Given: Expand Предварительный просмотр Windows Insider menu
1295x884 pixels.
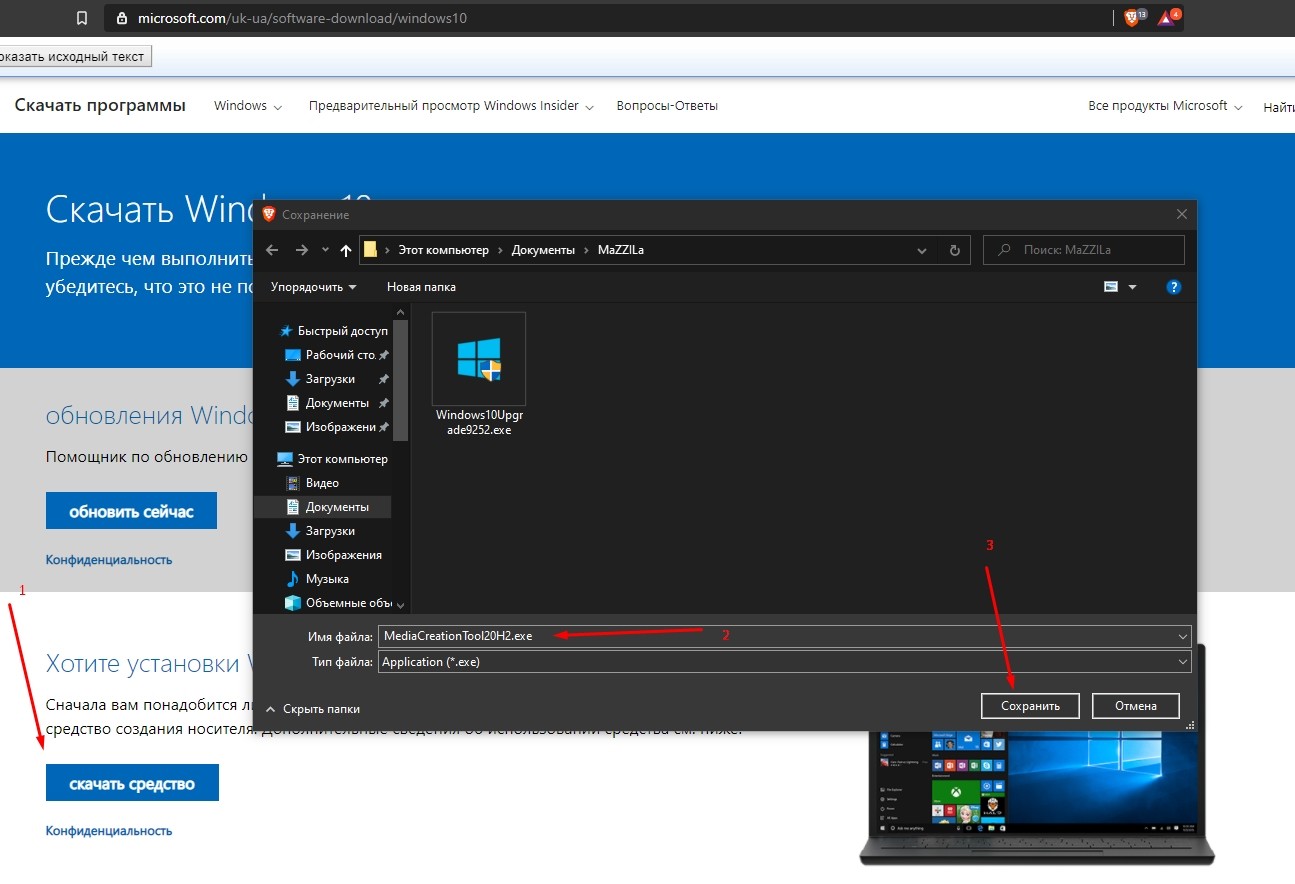Looking at the screenshot, I should tap(451, 106).
